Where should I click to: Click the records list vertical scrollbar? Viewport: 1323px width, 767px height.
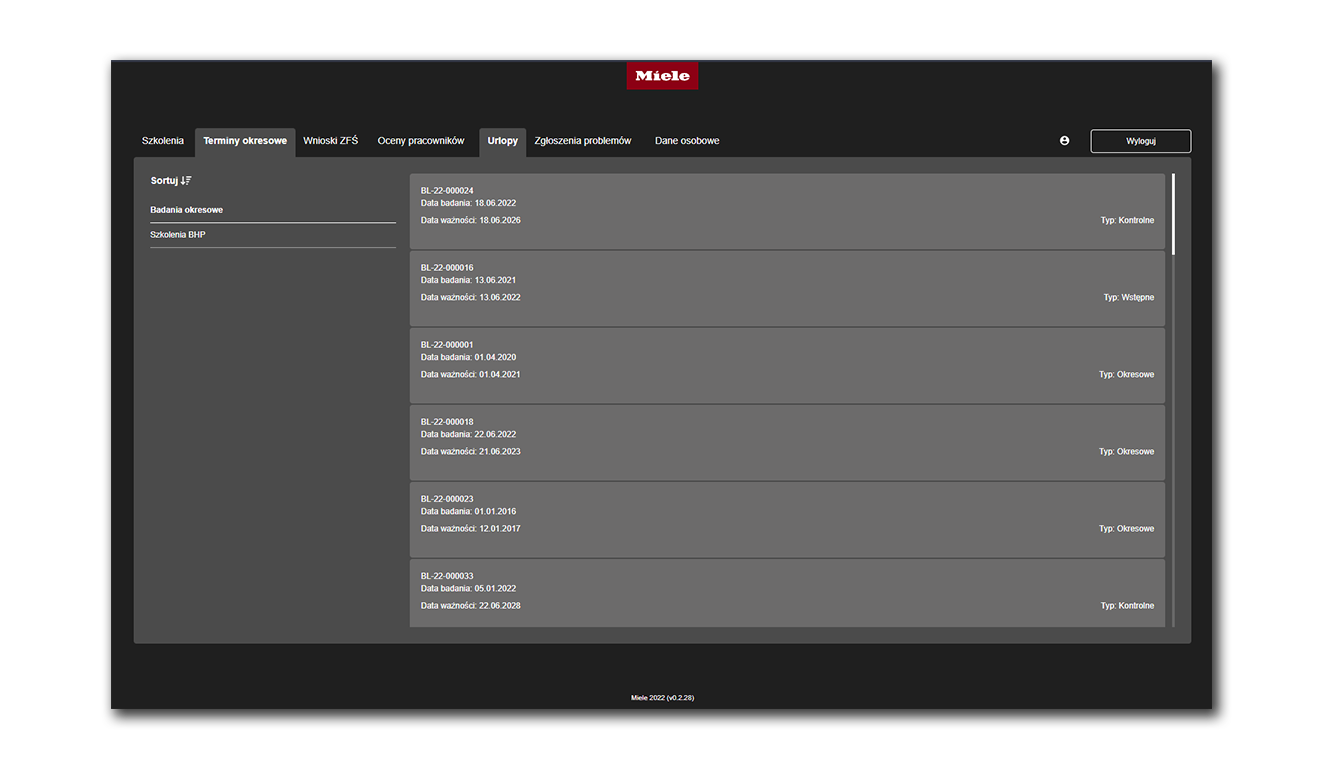(1174, 400)
